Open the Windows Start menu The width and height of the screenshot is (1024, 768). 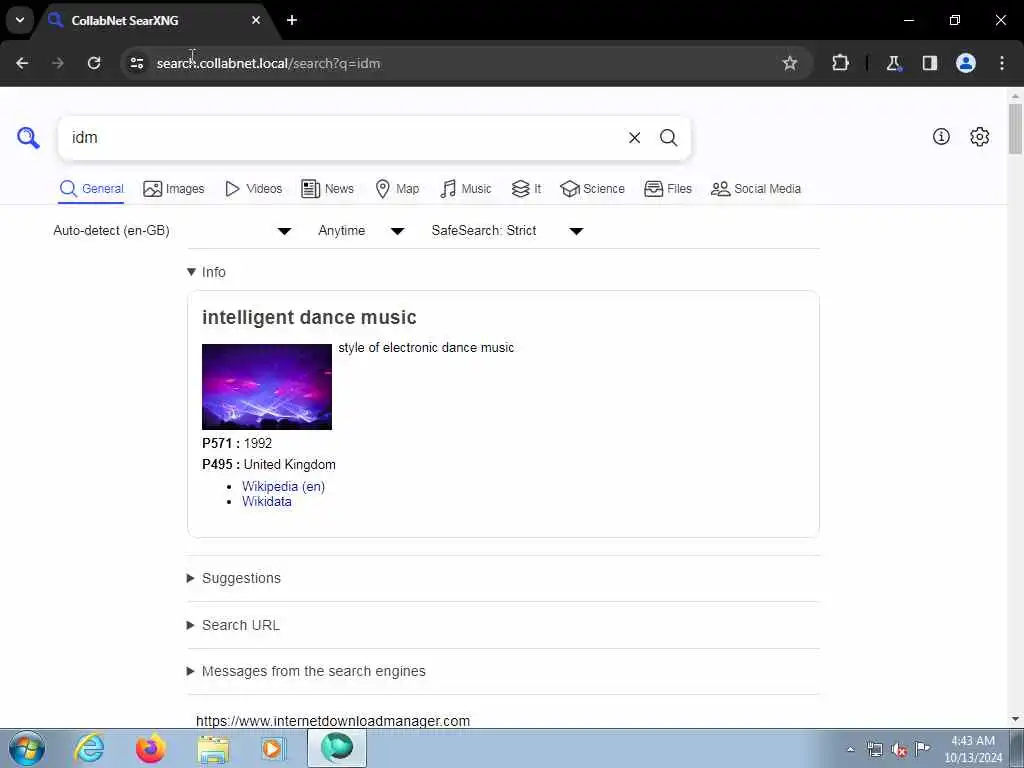coord(27,748)
